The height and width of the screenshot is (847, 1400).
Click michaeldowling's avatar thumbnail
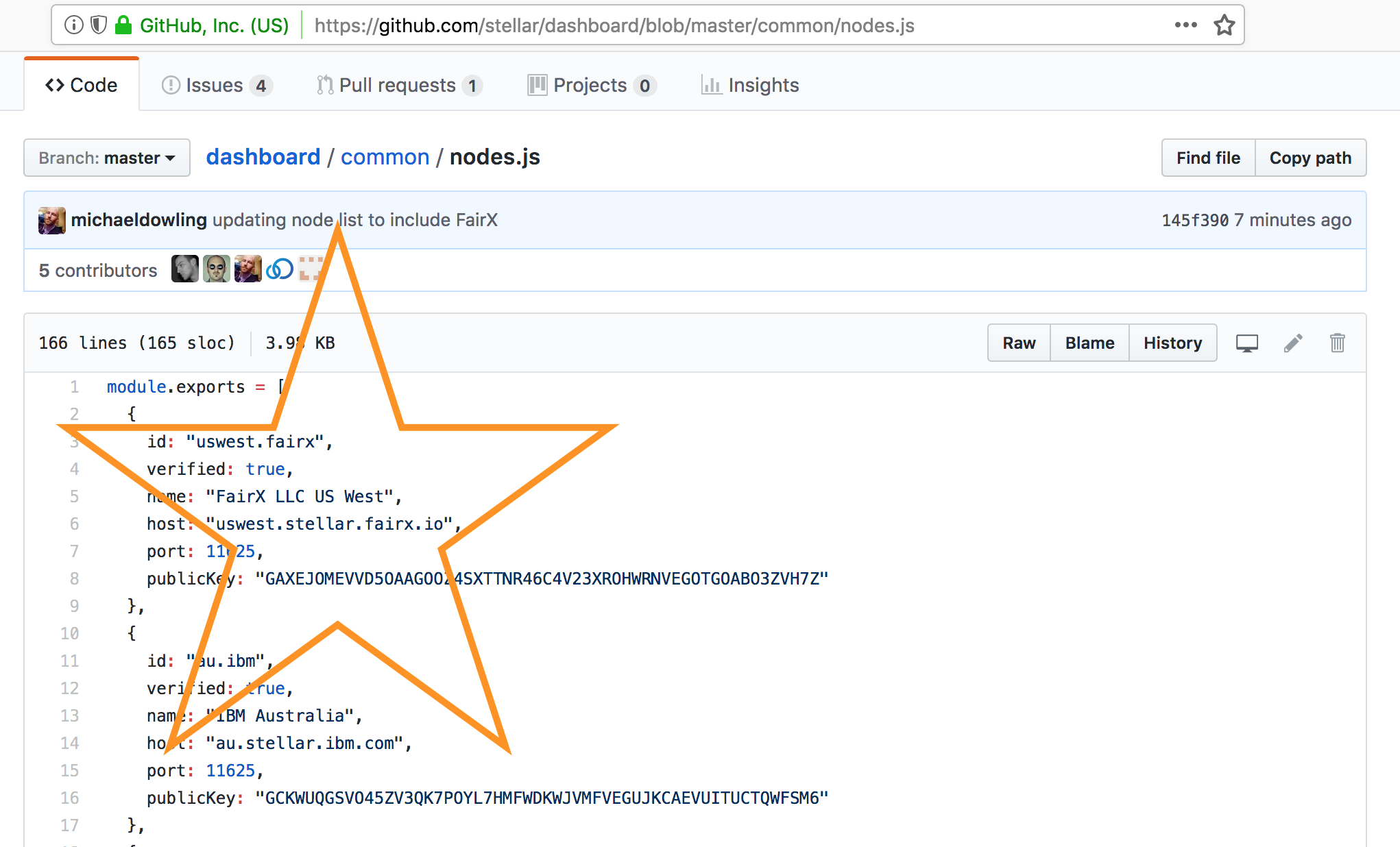coord(52,220)
